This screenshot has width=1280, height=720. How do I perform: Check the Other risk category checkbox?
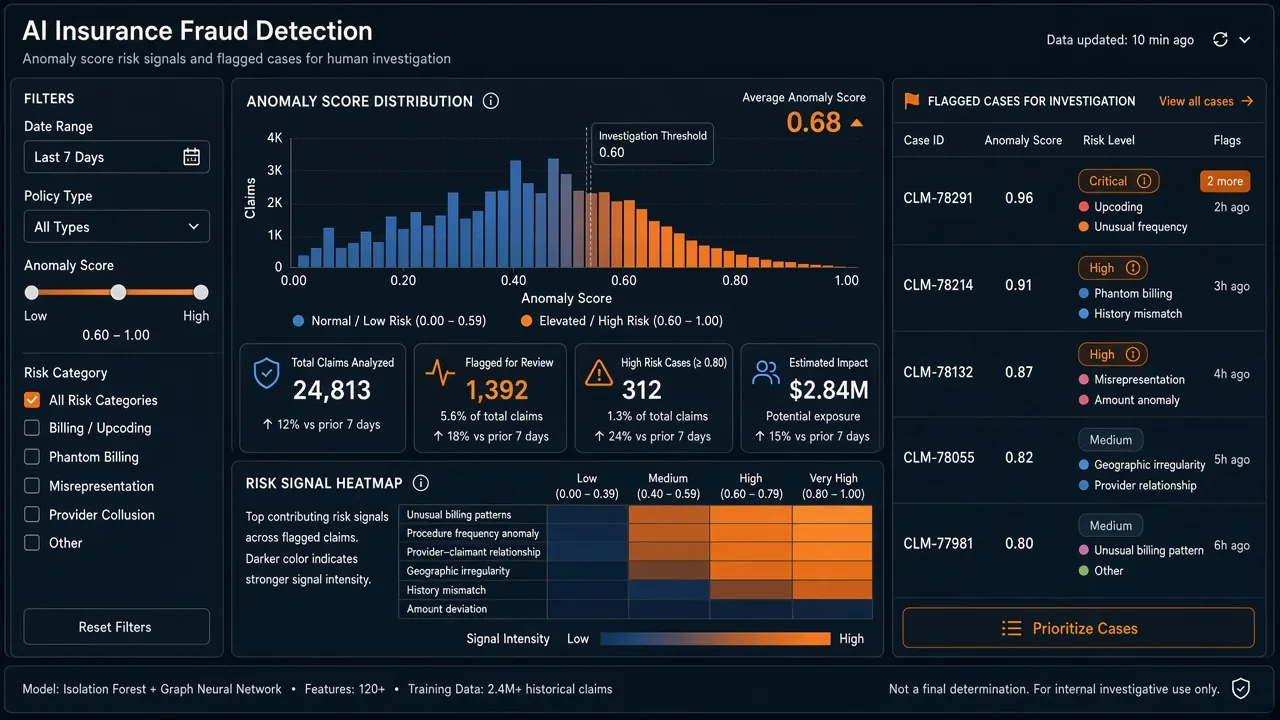click(x=32, y=543)
